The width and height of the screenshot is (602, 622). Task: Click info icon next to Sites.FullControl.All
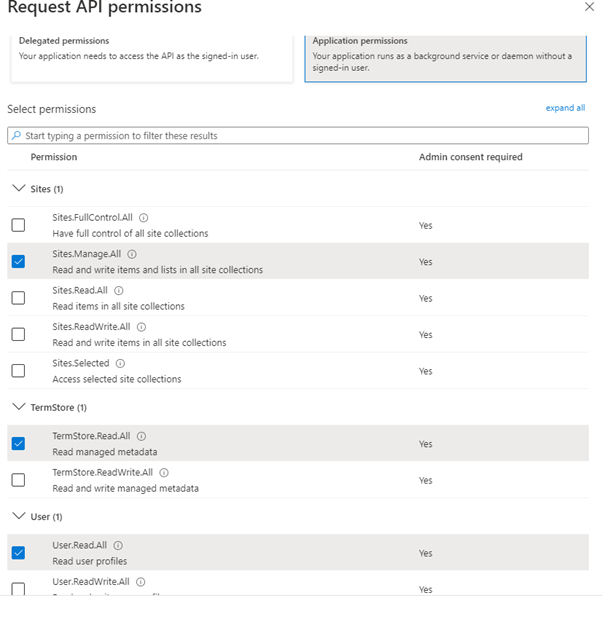click(x=144, y=217)
